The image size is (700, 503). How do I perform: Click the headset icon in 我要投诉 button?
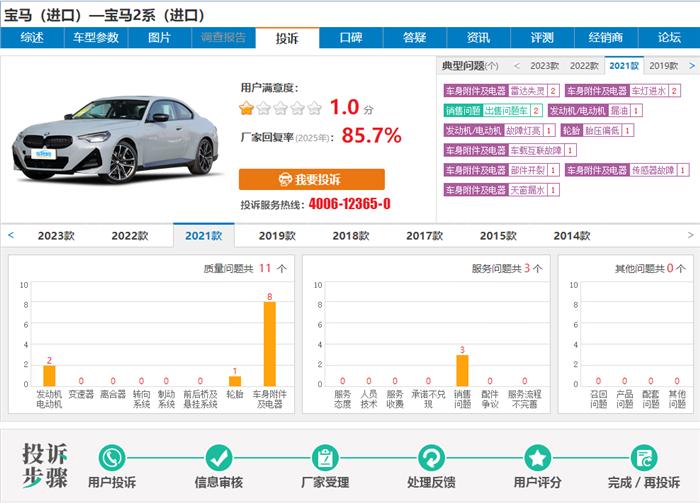pos(285,179)
